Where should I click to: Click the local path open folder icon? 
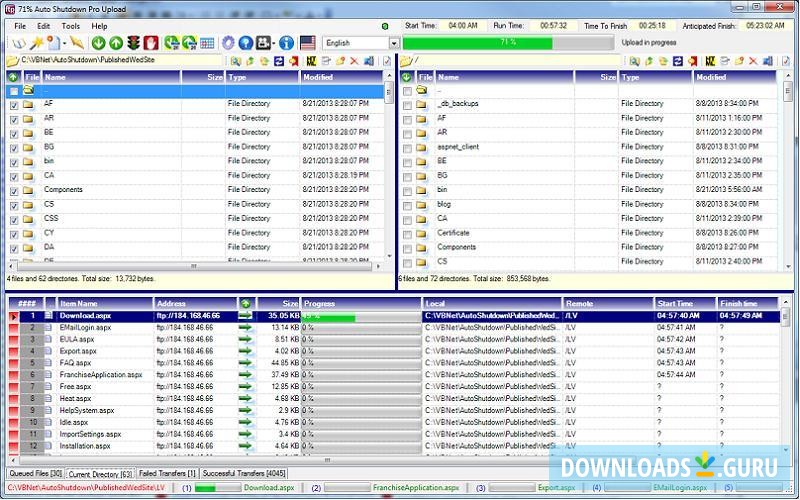[12, 61]
